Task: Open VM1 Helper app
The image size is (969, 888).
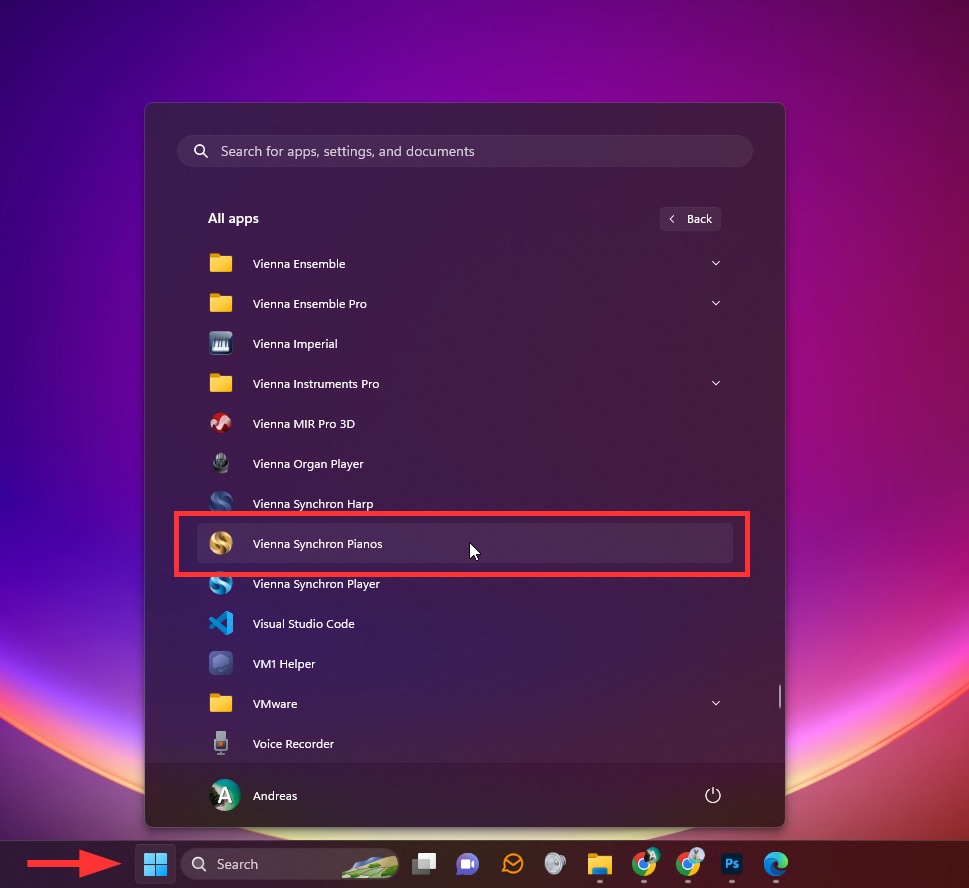Action: (465, 664)
